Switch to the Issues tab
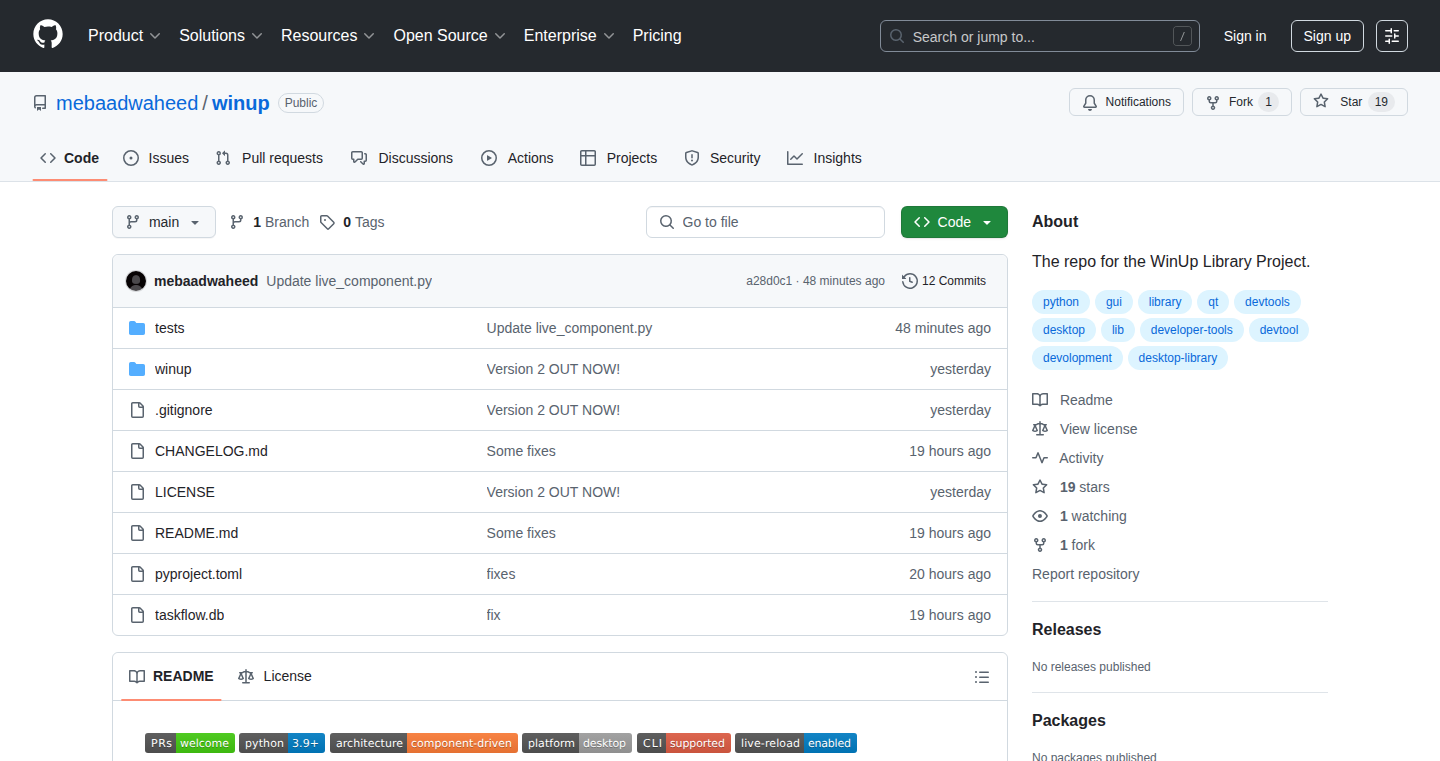1440x761 pixels. pos(156,158)
